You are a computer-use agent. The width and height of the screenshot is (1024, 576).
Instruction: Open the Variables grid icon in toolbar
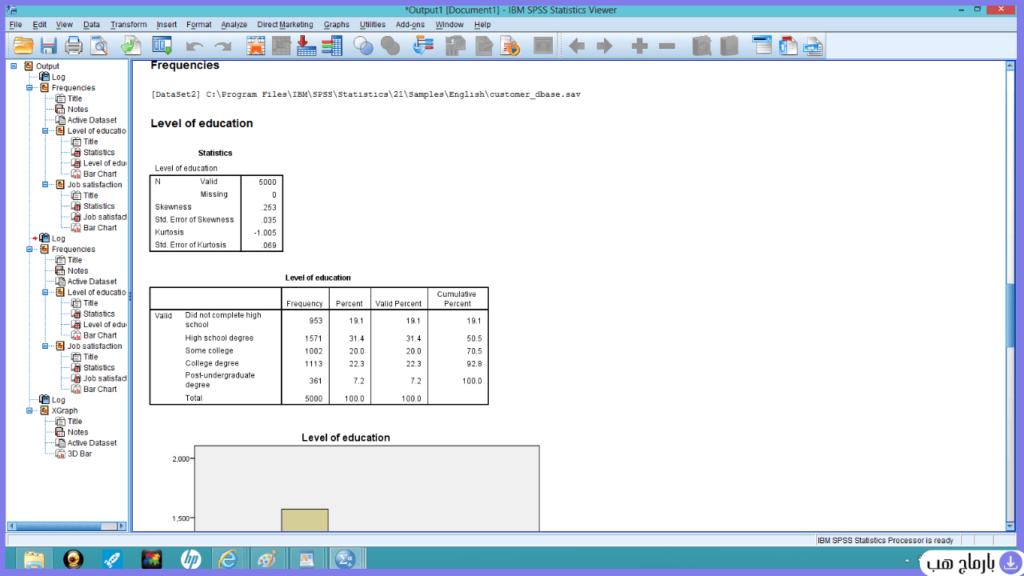332,46
